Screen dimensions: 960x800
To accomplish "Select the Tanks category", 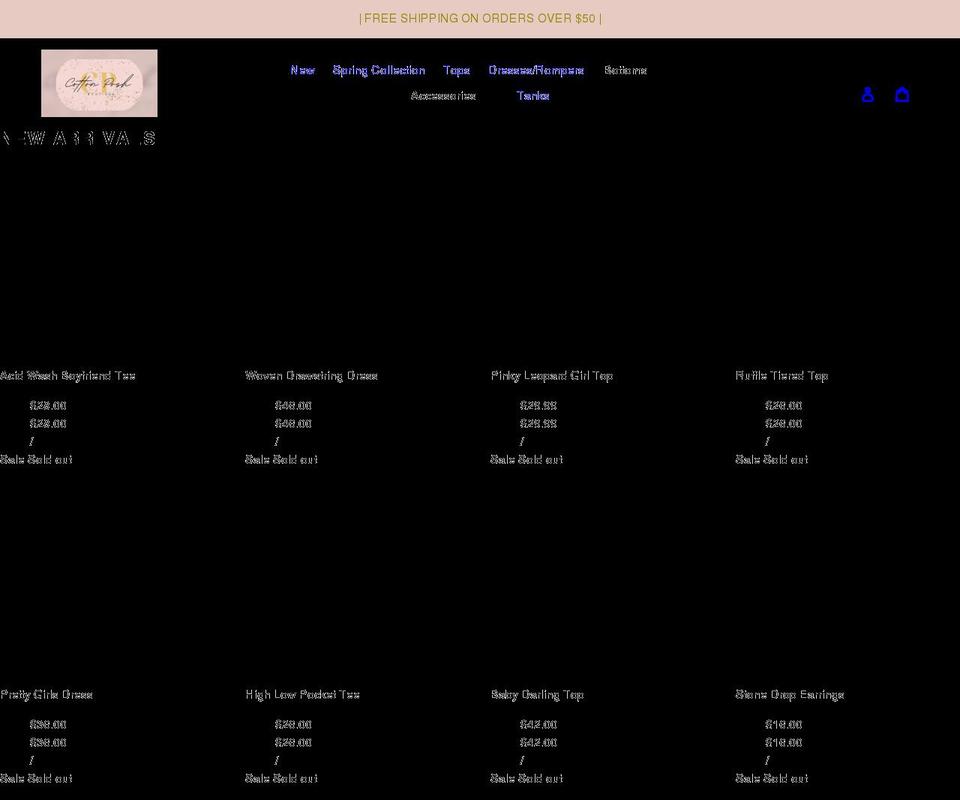I will (533, 95).
